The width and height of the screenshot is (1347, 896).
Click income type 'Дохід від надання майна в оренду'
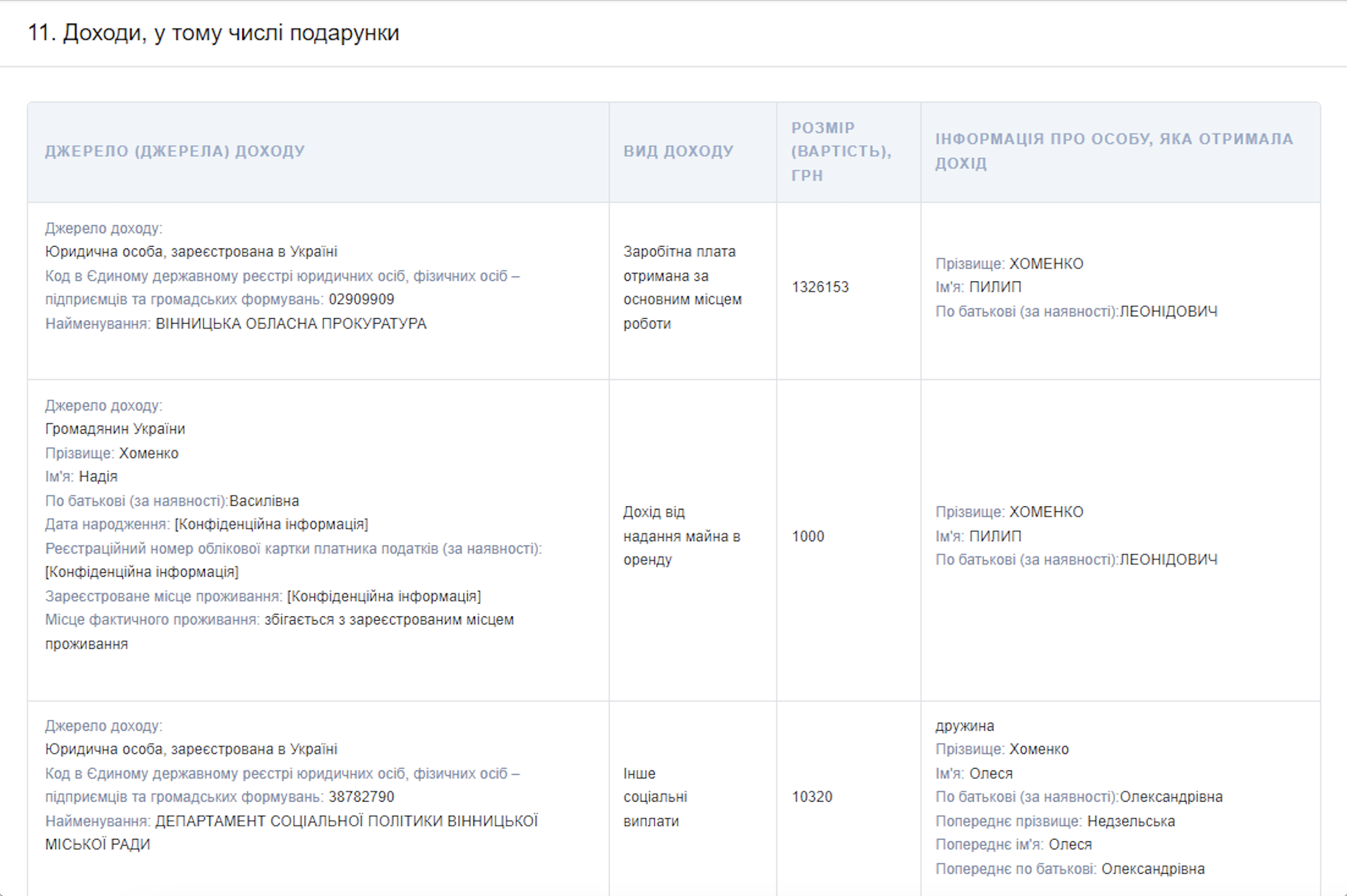(682, 536)
